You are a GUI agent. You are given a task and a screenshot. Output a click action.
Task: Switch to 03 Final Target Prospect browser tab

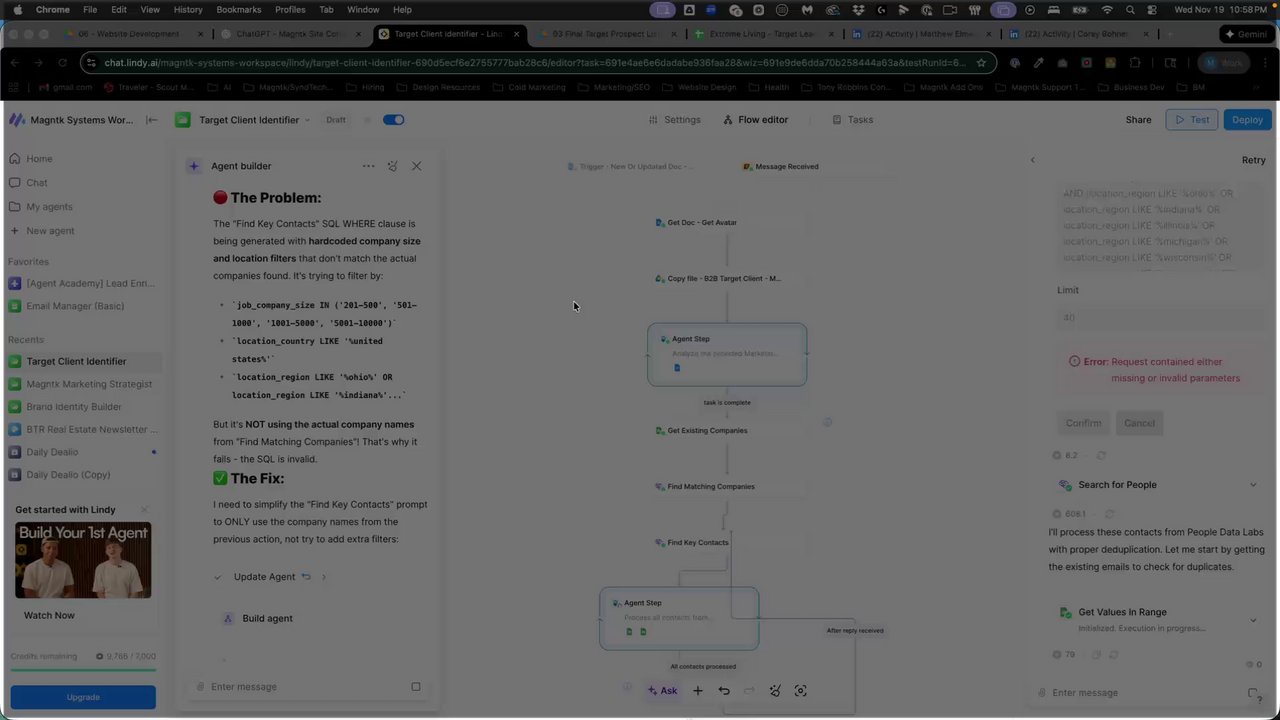pos(605,34)
